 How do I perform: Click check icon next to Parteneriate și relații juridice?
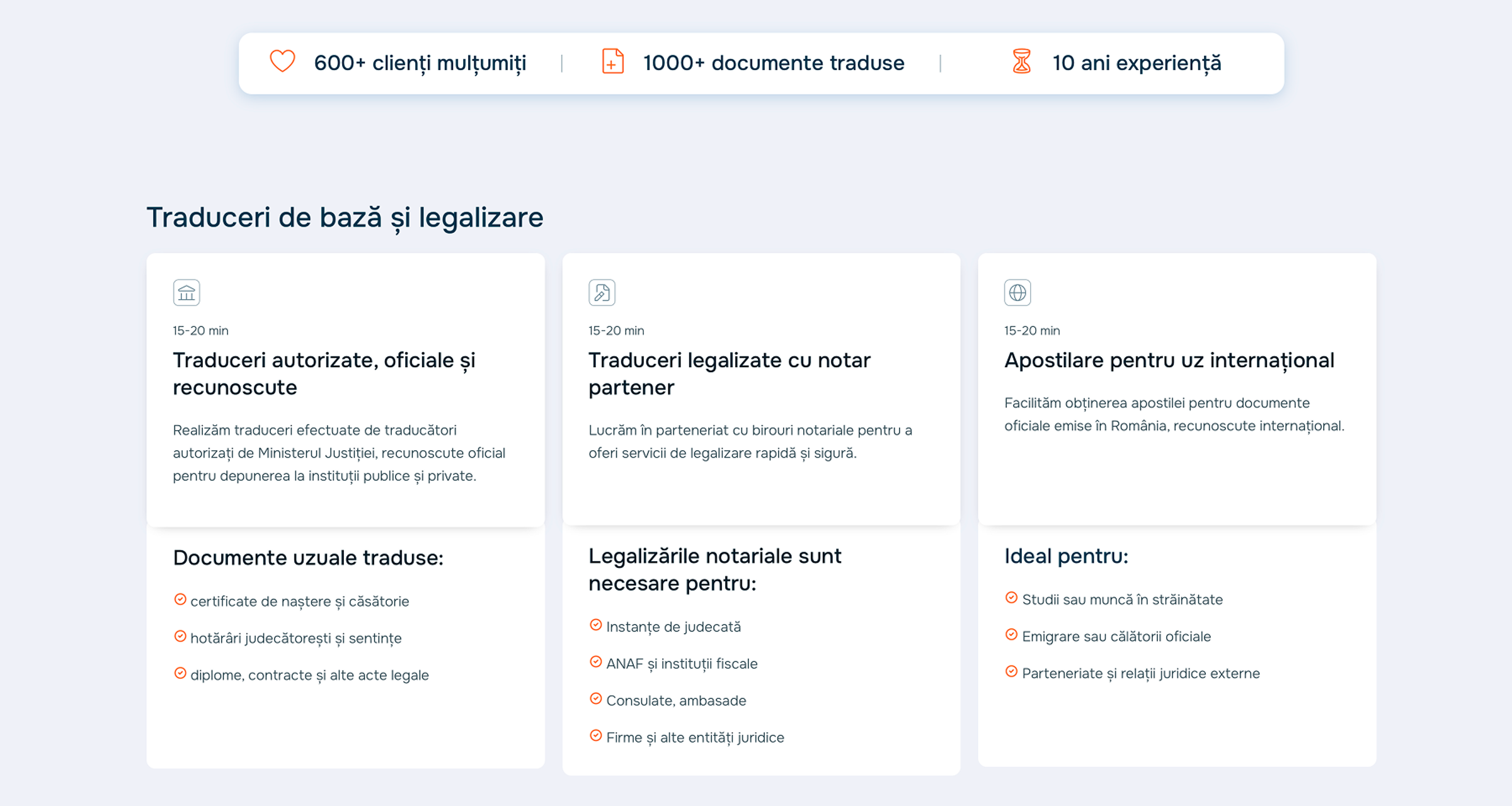click(x=1011, y=671)
